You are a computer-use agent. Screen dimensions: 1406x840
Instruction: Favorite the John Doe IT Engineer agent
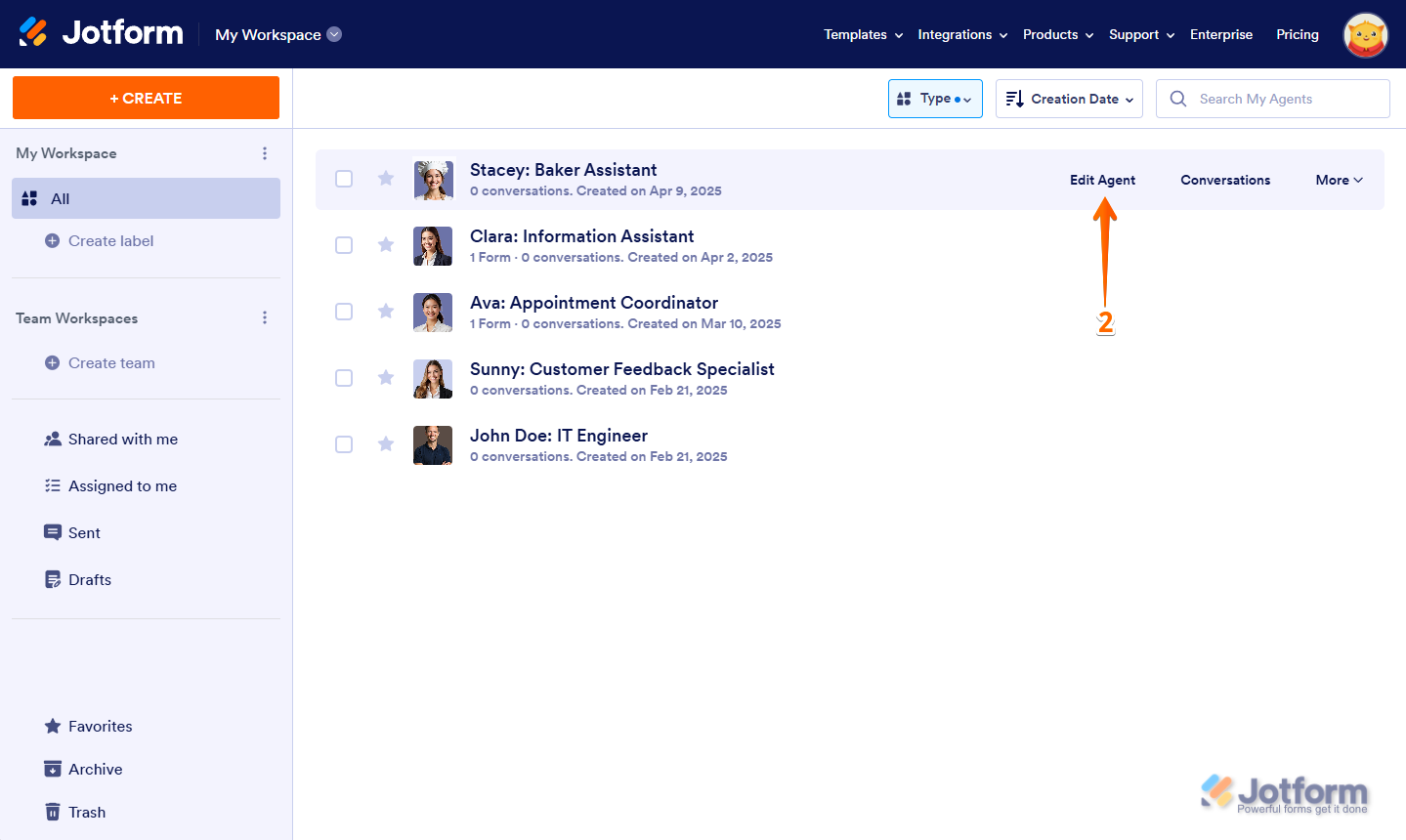pos(386,444)
